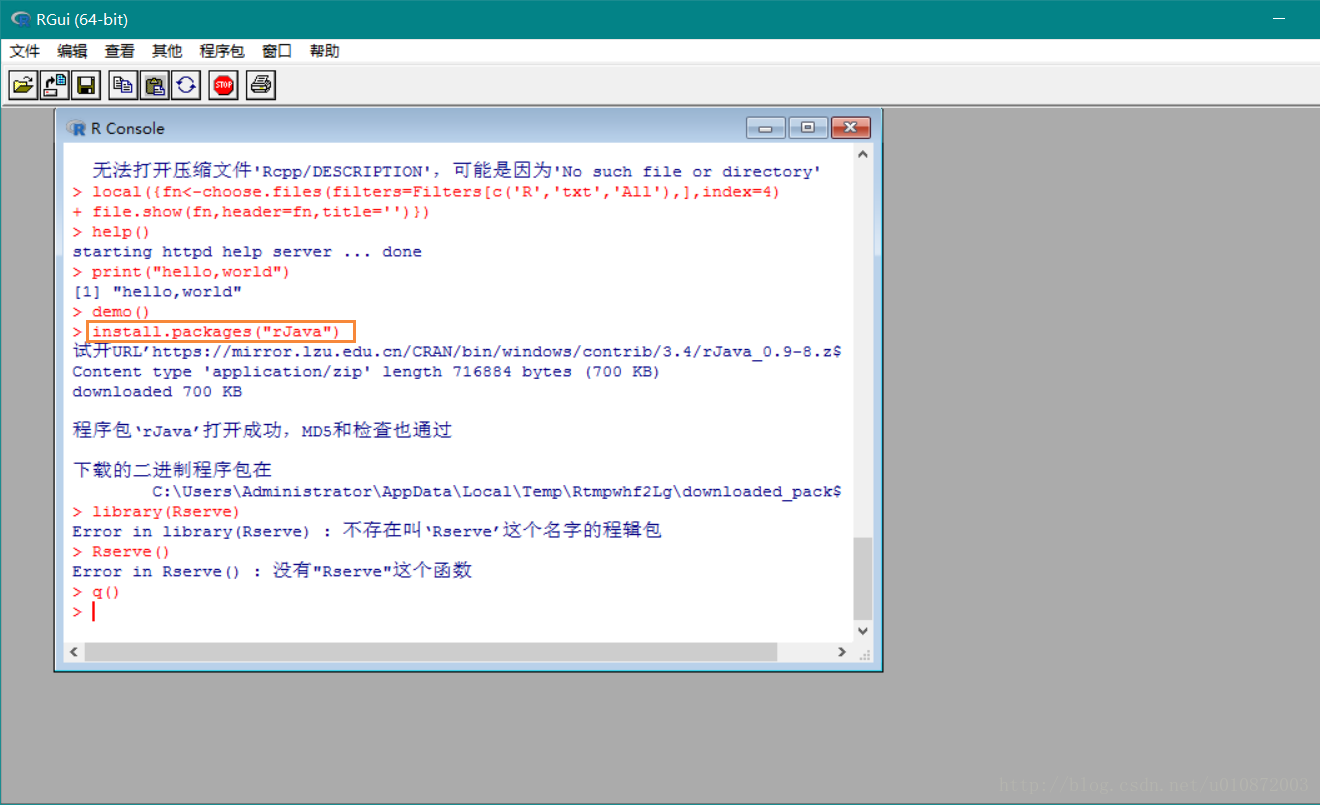Maximize the R Console window
The image size is (1320, 805).
click(x=808, y=127)
